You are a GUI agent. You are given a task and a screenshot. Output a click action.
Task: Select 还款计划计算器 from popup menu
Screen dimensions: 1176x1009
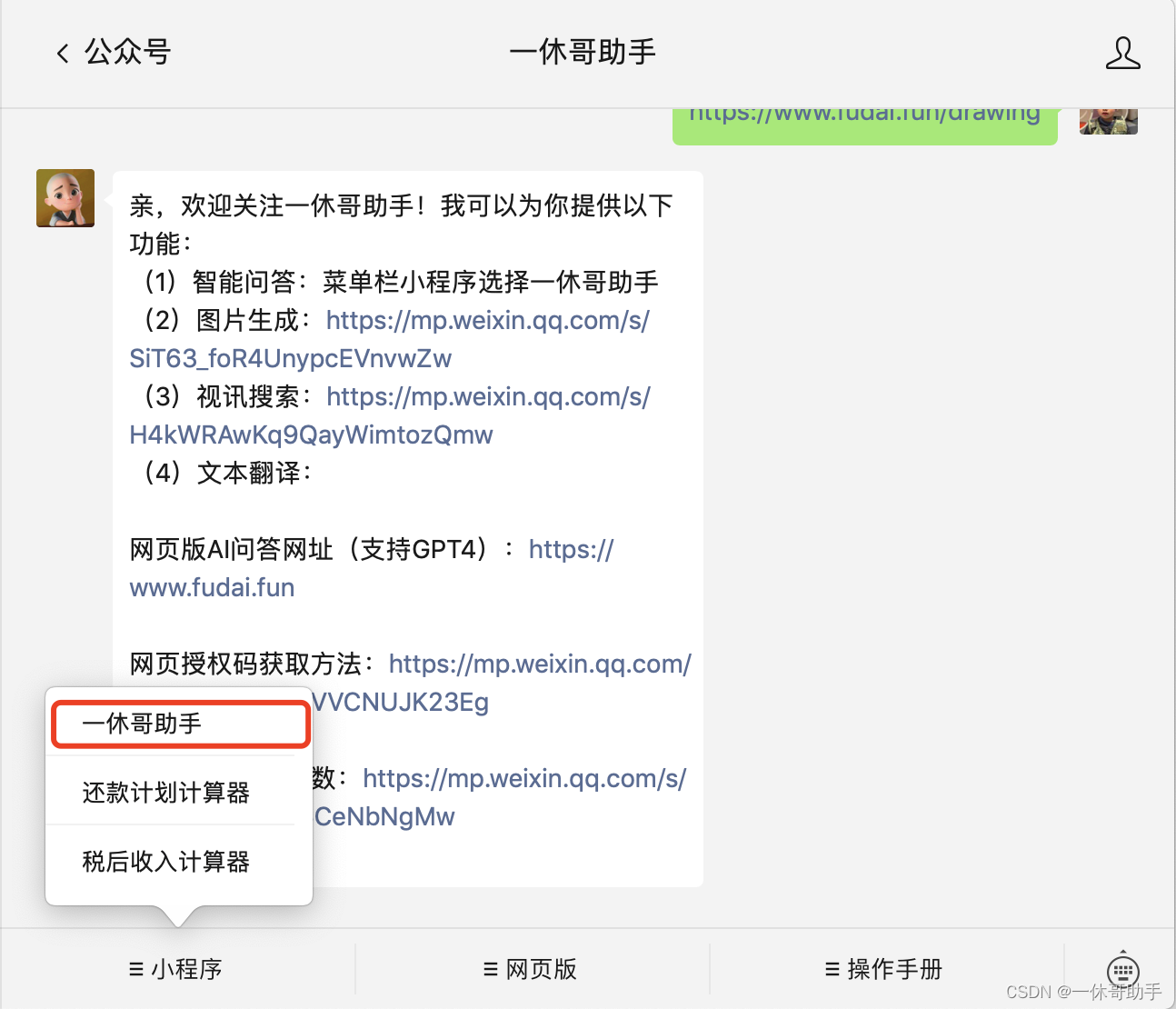(x=166, y=793)
